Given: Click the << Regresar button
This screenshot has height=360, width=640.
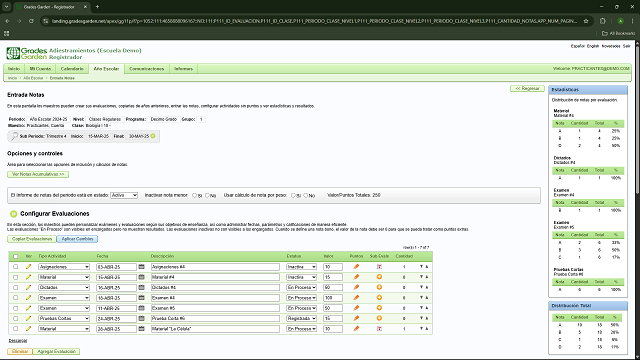Looking at the screenshot, I should click(x=527, y=89).
